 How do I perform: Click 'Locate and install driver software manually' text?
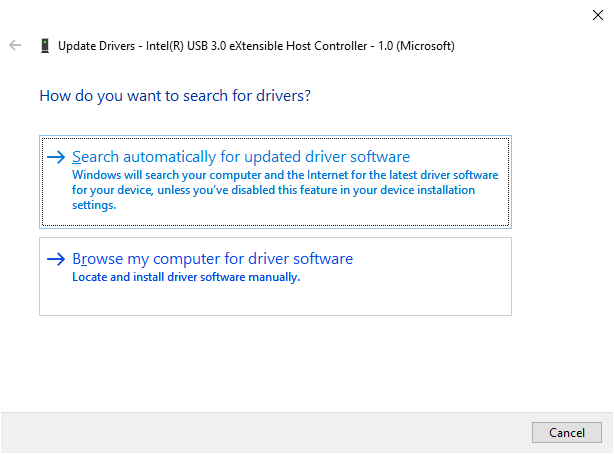pyautogui.click(x=186, y=277)
